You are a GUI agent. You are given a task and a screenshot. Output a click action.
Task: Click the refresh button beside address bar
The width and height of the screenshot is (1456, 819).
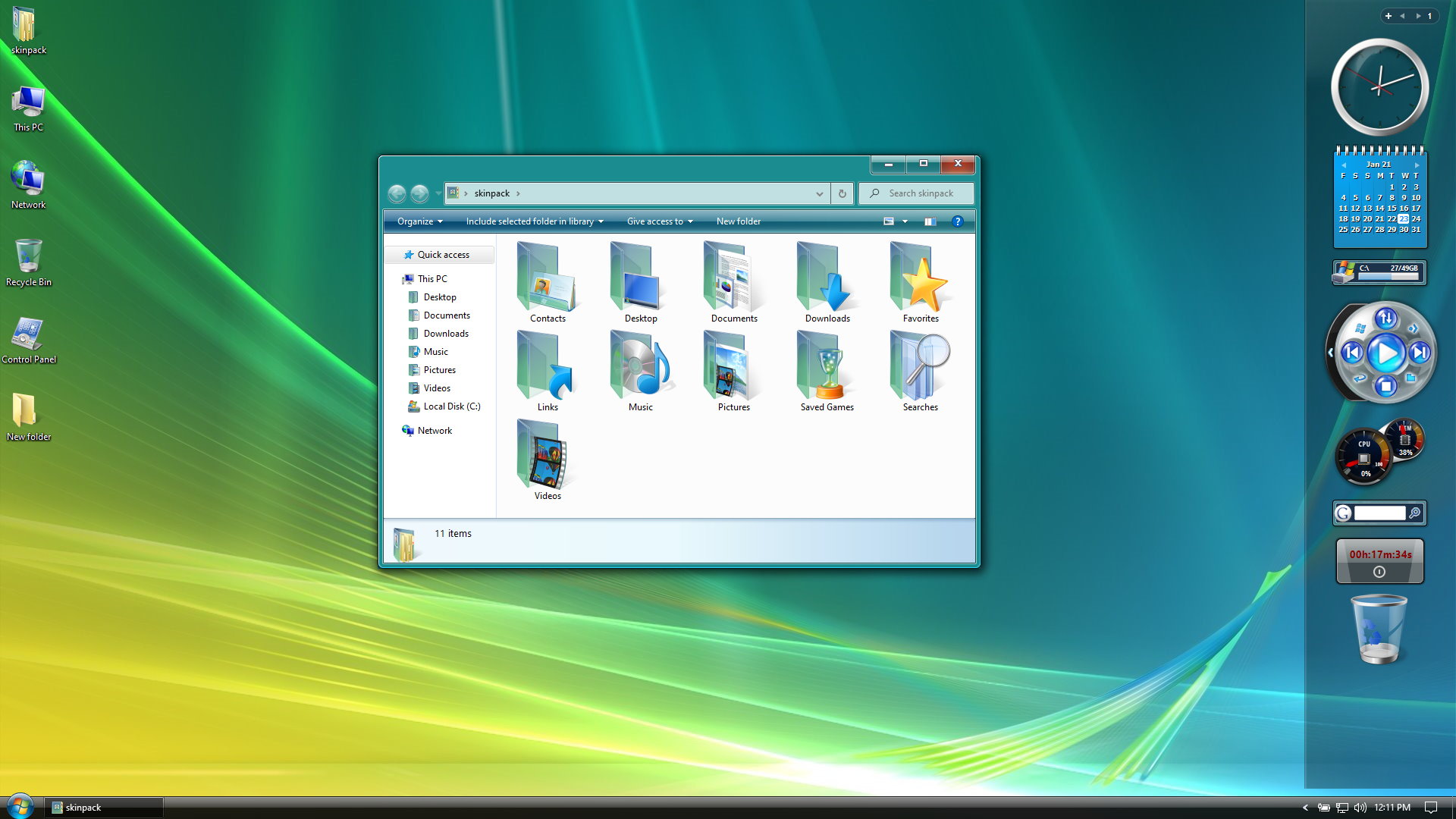(x=842, y=193)
